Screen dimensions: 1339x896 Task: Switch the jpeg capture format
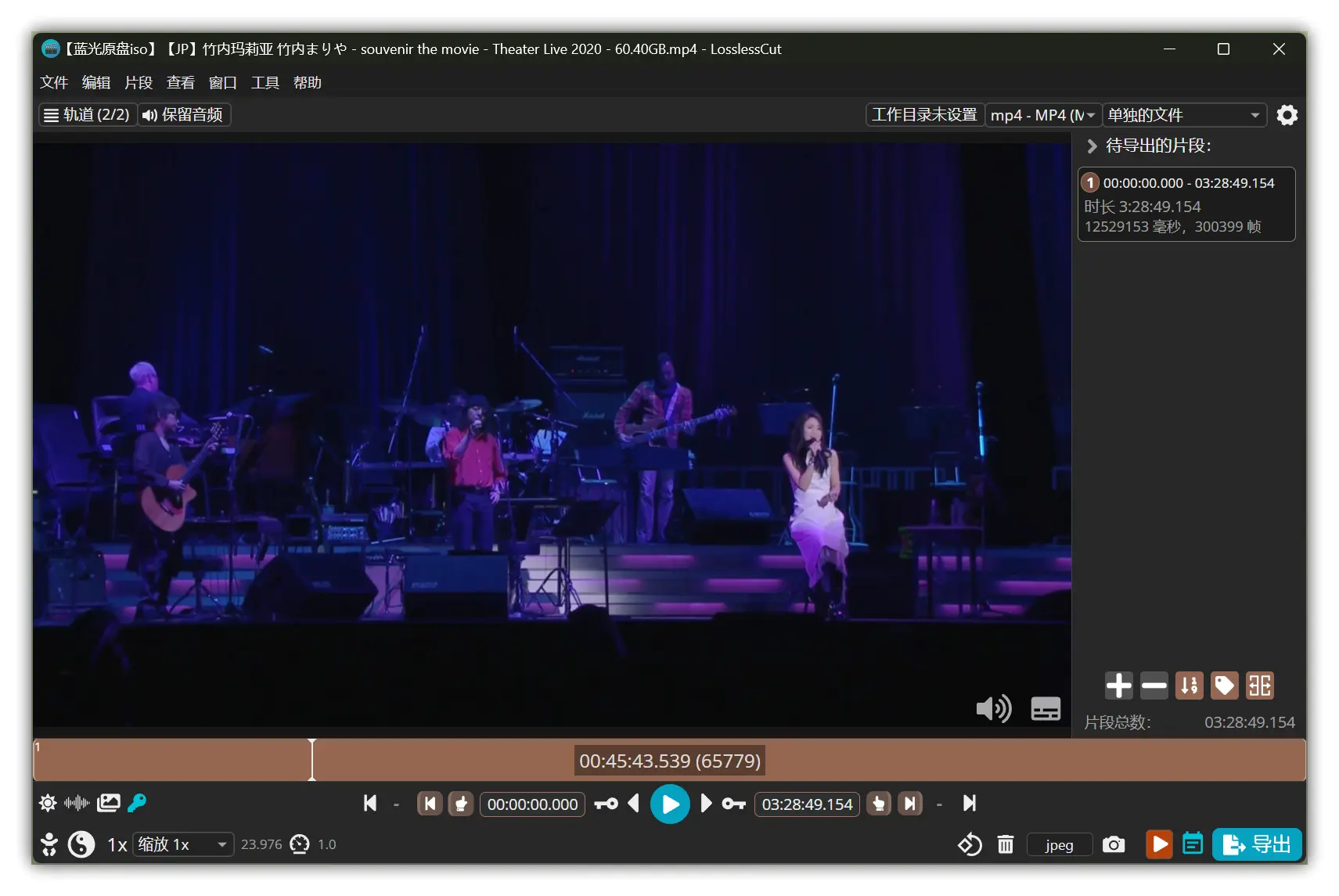tap(1060, 845)
